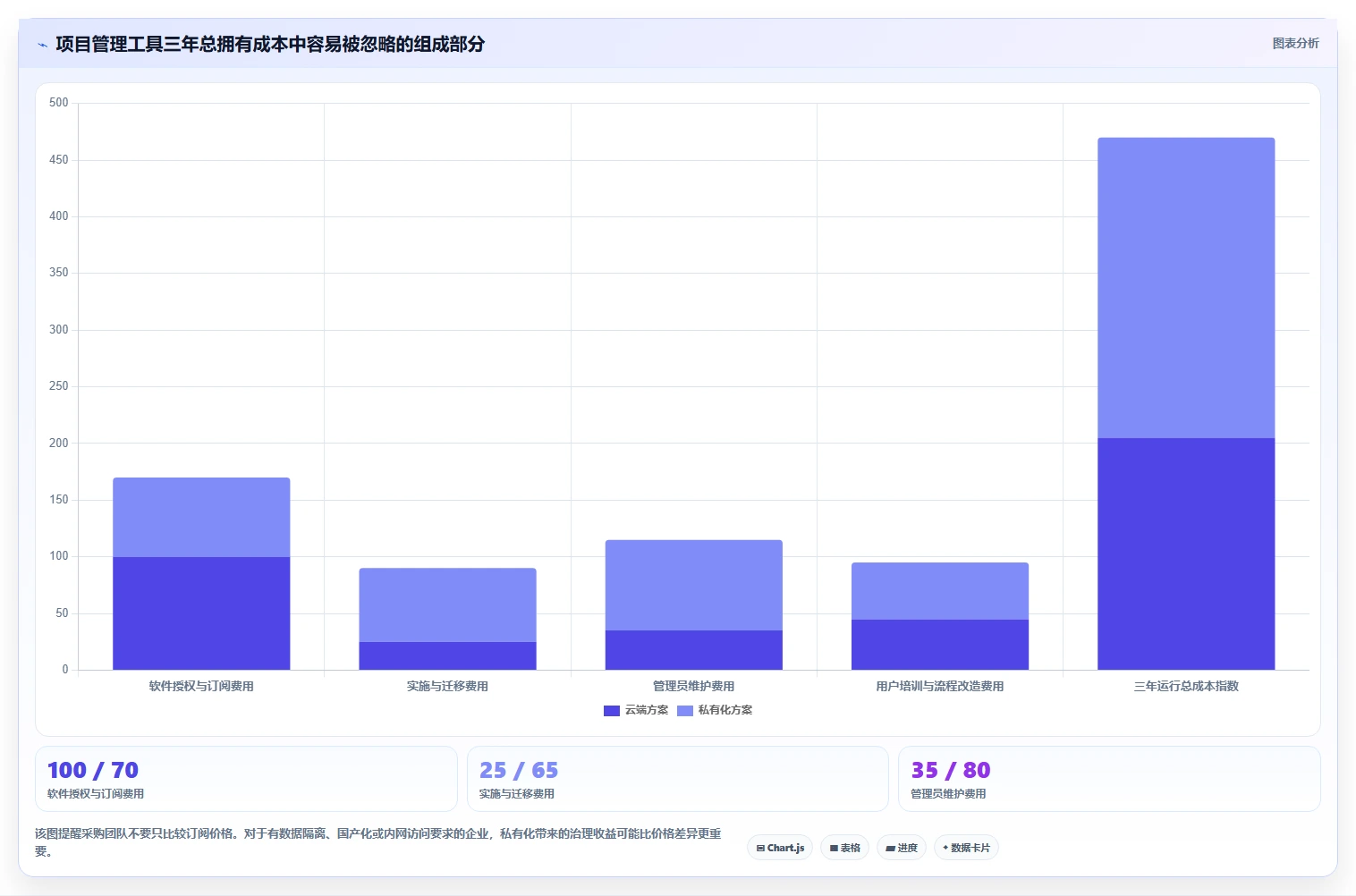Click the 软件授权与订阅费用 card label

96,794
